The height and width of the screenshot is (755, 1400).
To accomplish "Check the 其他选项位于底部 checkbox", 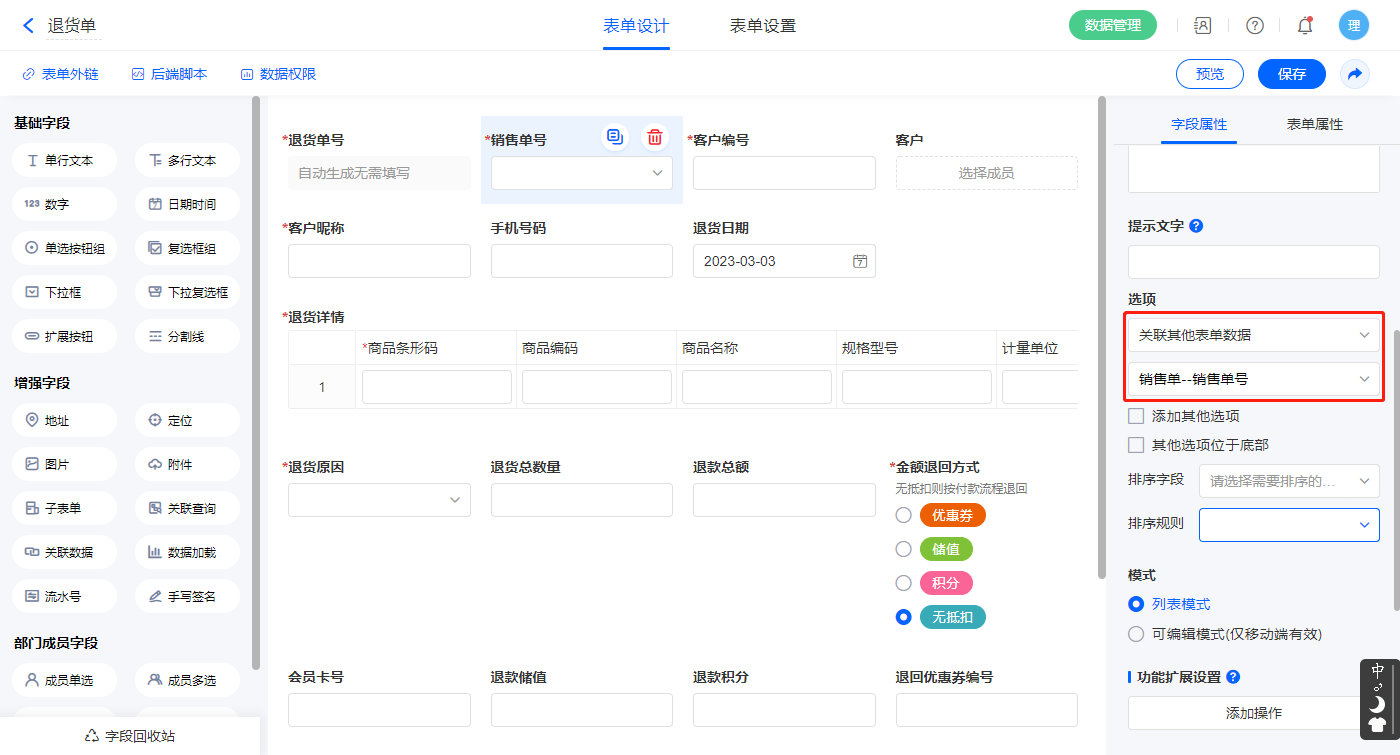I will [1136, 445].
